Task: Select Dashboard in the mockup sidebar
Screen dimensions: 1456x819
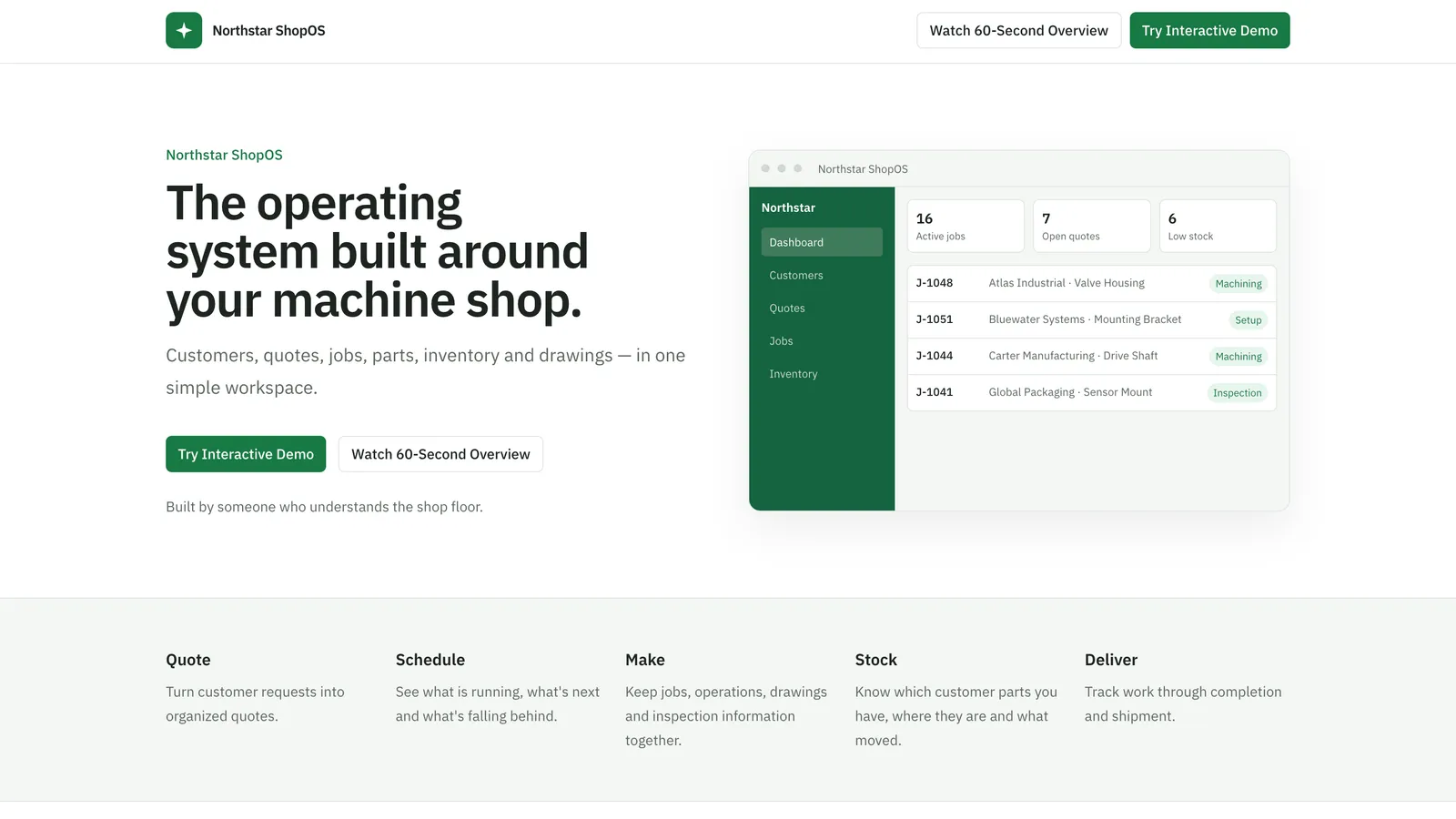Action: (822, 242)
